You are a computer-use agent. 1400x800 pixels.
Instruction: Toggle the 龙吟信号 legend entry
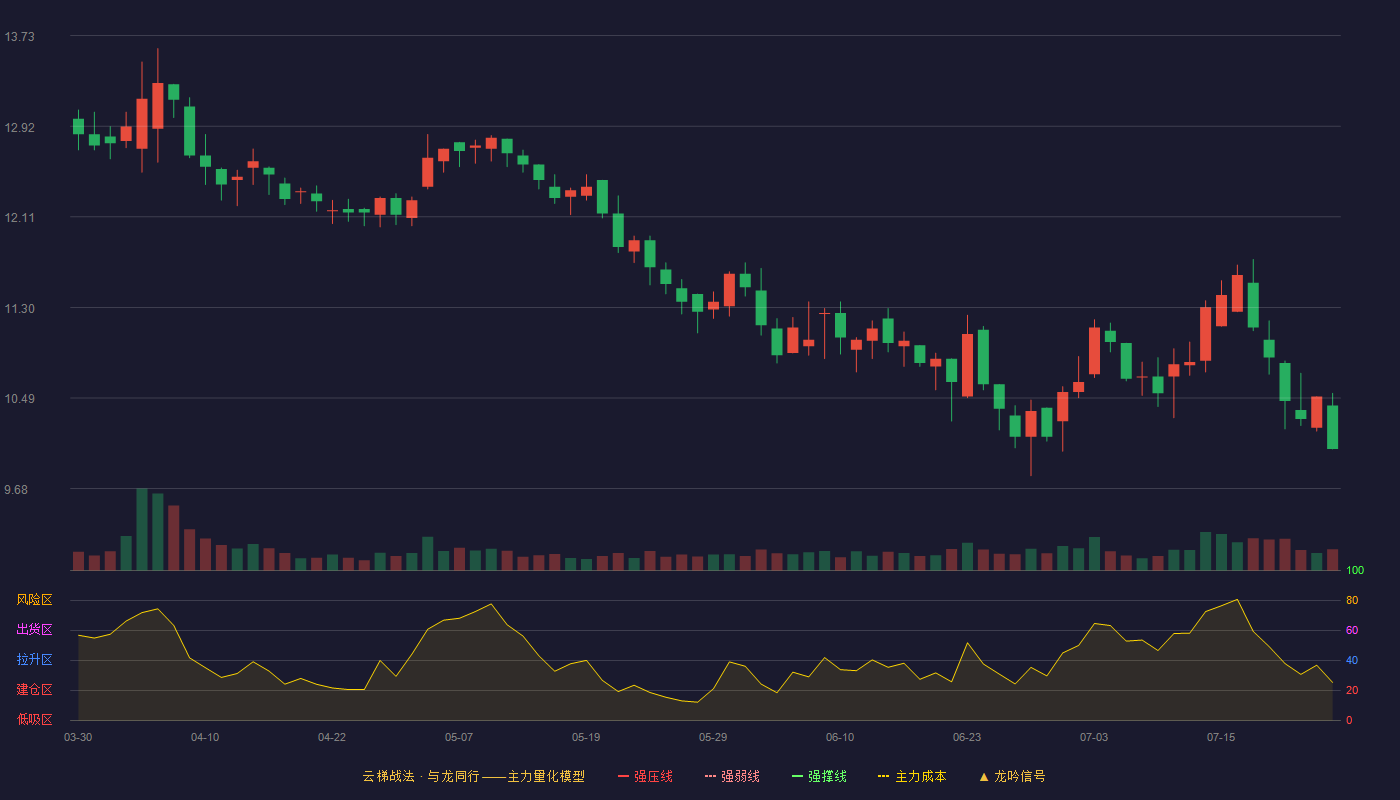point(1012,776)
